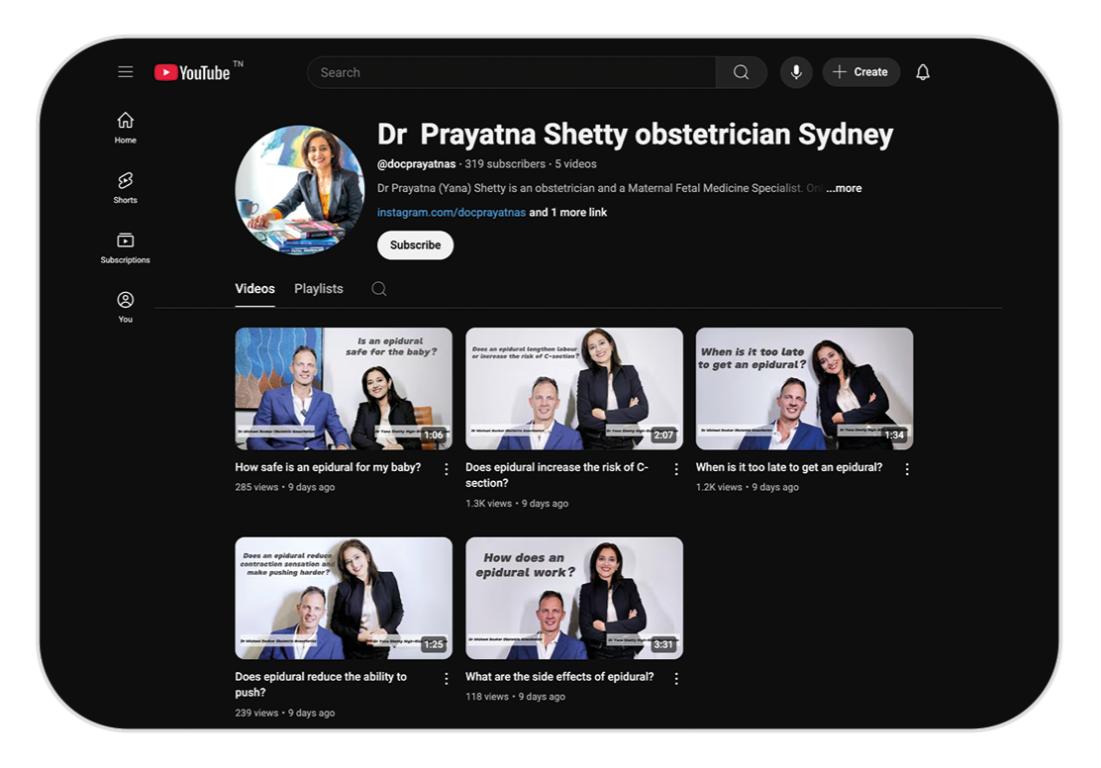Open the 2:07 C-section risk video thumbnail
Image resolution: width=1101 pixels, height=768 pixels.
click(x=574, y=388)
